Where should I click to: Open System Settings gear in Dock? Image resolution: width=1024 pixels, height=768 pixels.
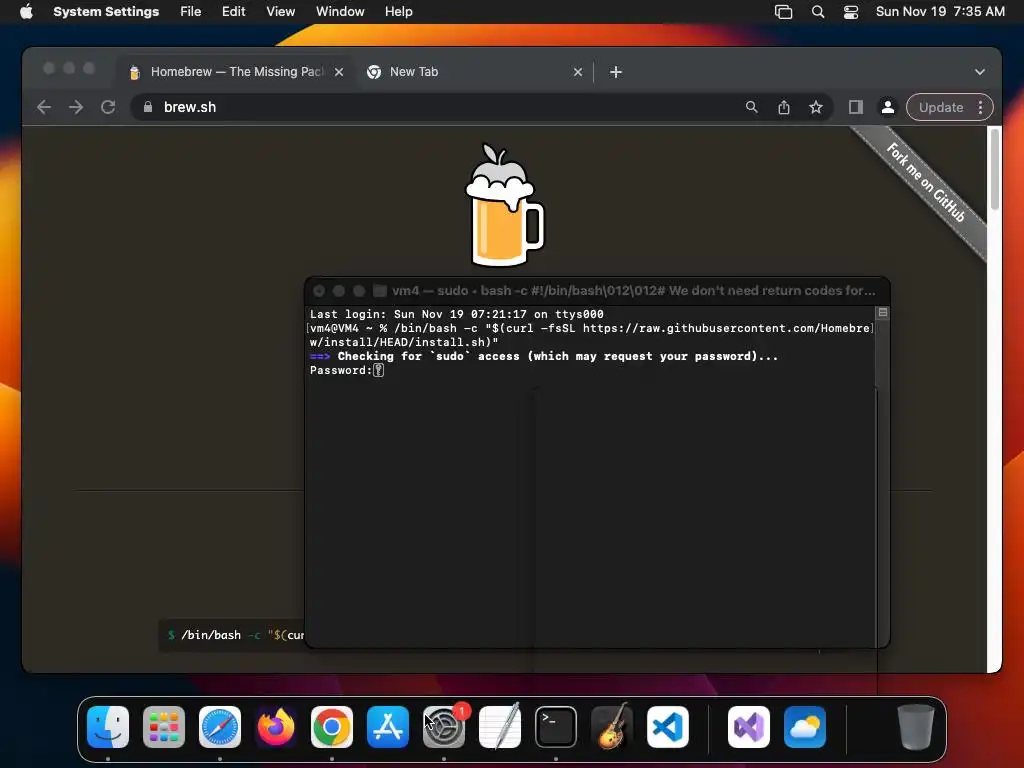pyautogui.click(x=444, y=727)
